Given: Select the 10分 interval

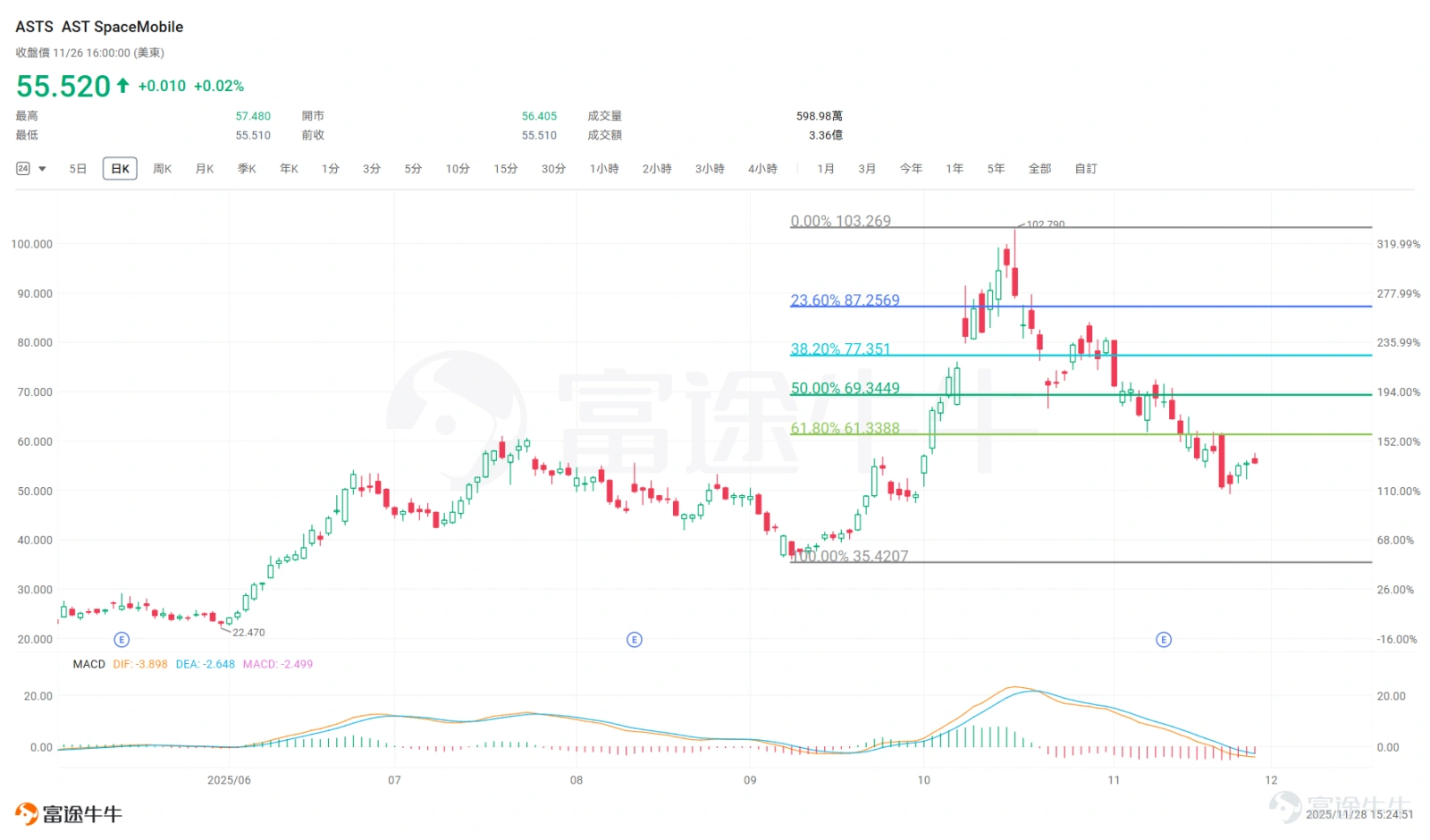Looking at the screenshot, I should tap(458, 168).
